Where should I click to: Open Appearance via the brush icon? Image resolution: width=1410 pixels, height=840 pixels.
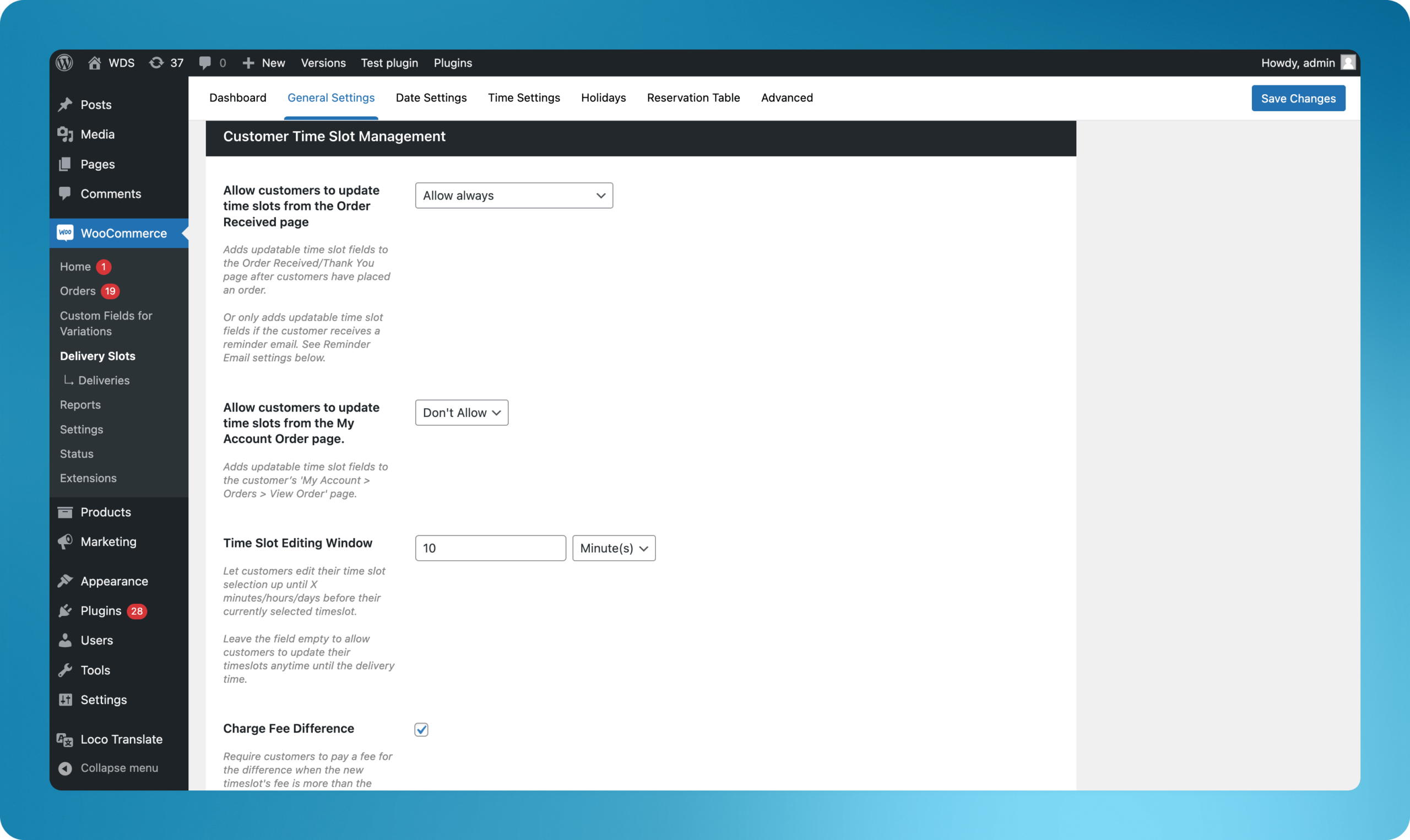65,581
